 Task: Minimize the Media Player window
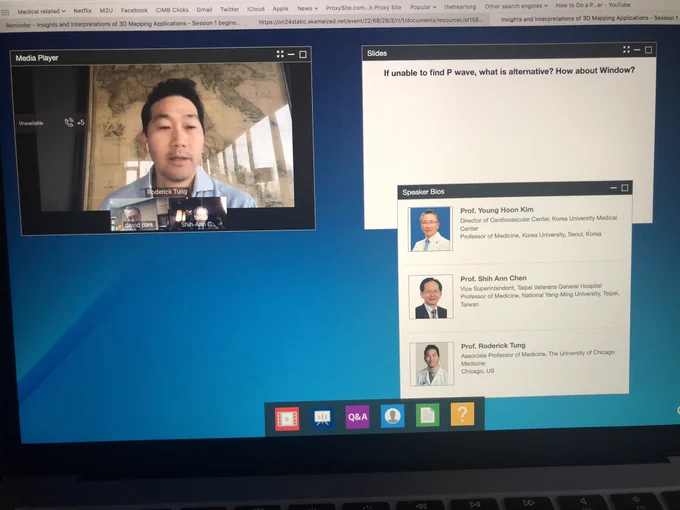[291, 54]
